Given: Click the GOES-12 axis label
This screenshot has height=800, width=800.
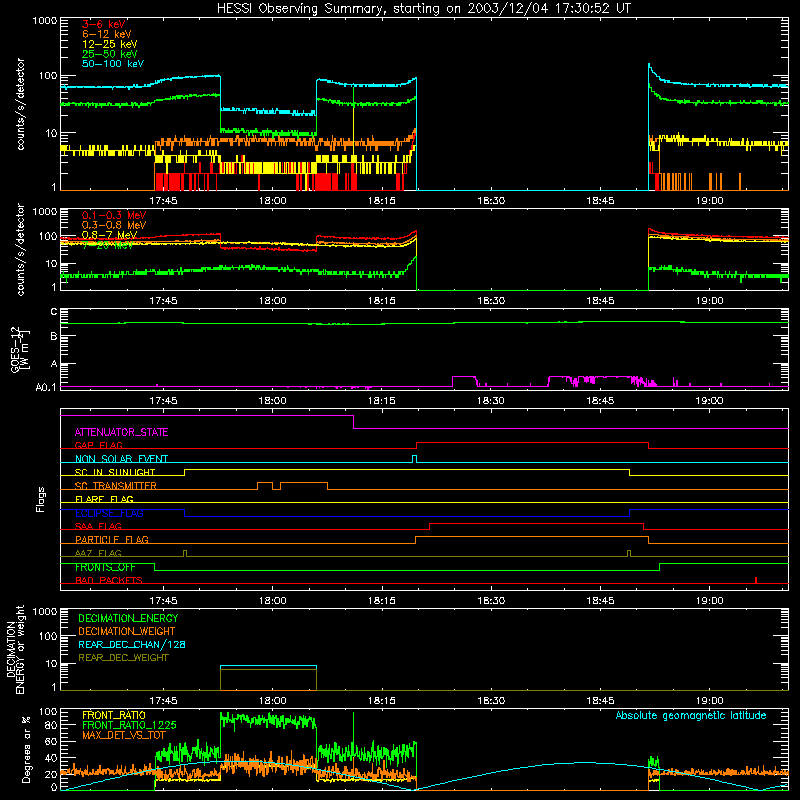Looking at the screenshot, I should coord(20,349).
